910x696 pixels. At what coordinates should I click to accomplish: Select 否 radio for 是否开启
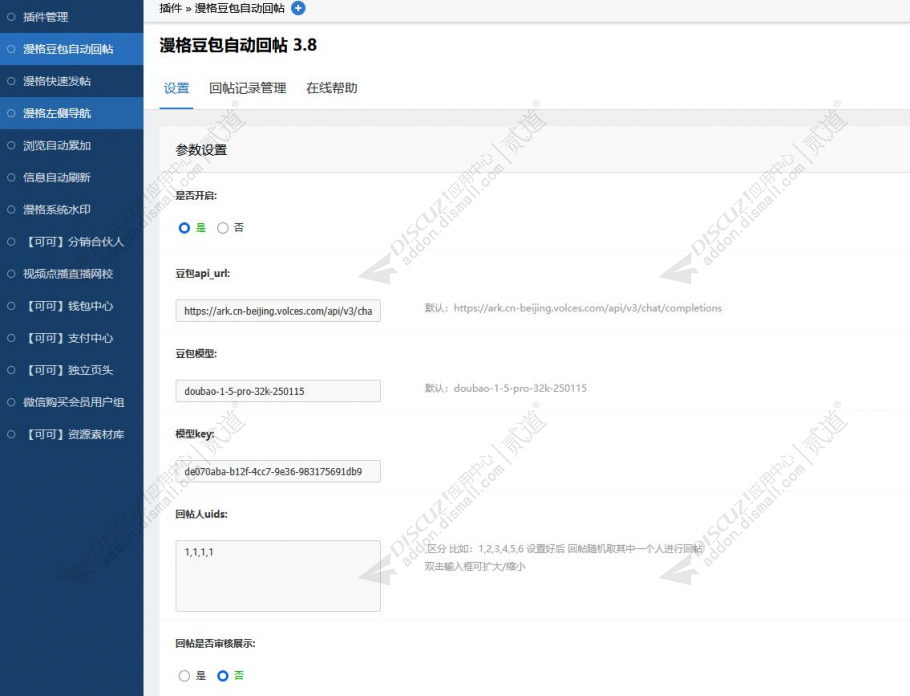coord(223,228)
